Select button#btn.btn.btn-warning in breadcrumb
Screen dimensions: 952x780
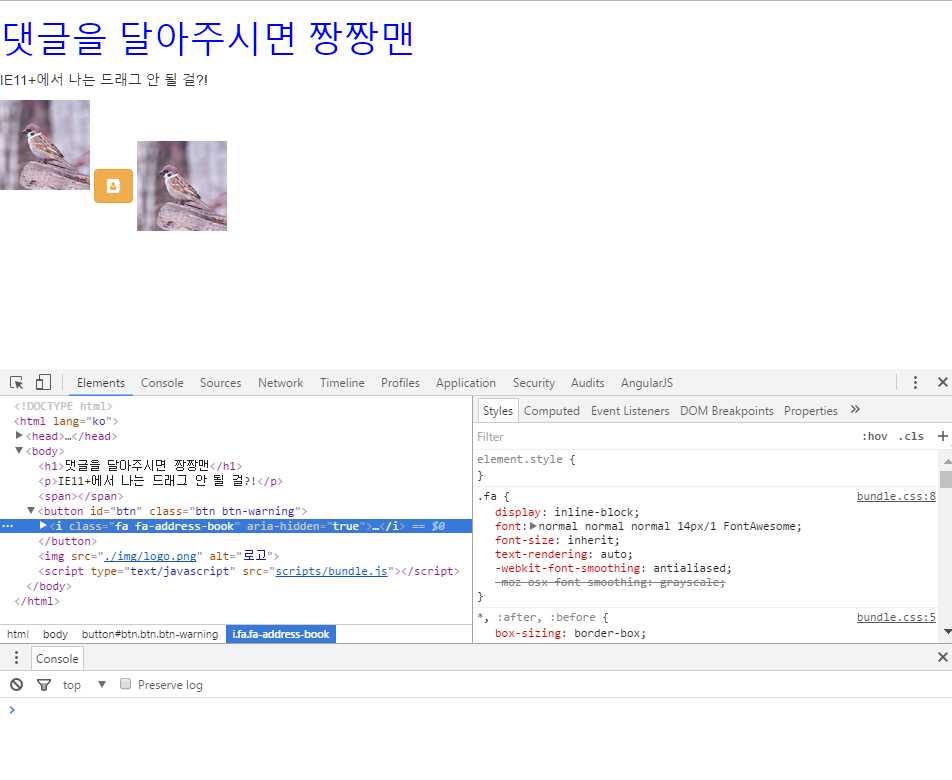150,634
